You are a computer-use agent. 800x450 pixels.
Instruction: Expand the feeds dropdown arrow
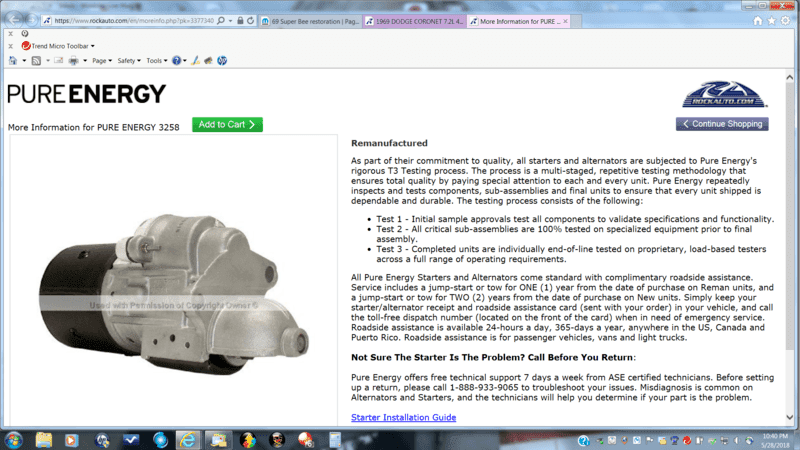47,61
